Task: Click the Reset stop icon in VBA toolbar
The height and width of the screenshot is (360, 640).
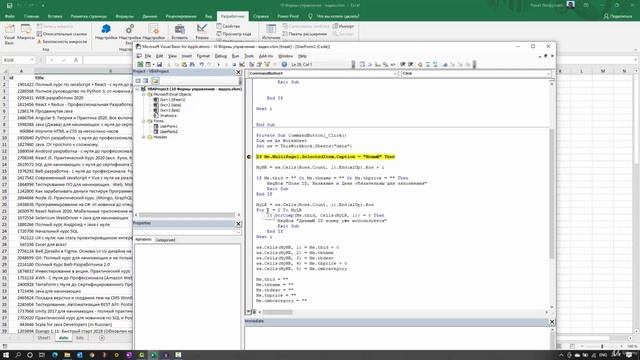Action: pyautogui.click(x=234, y=64)
